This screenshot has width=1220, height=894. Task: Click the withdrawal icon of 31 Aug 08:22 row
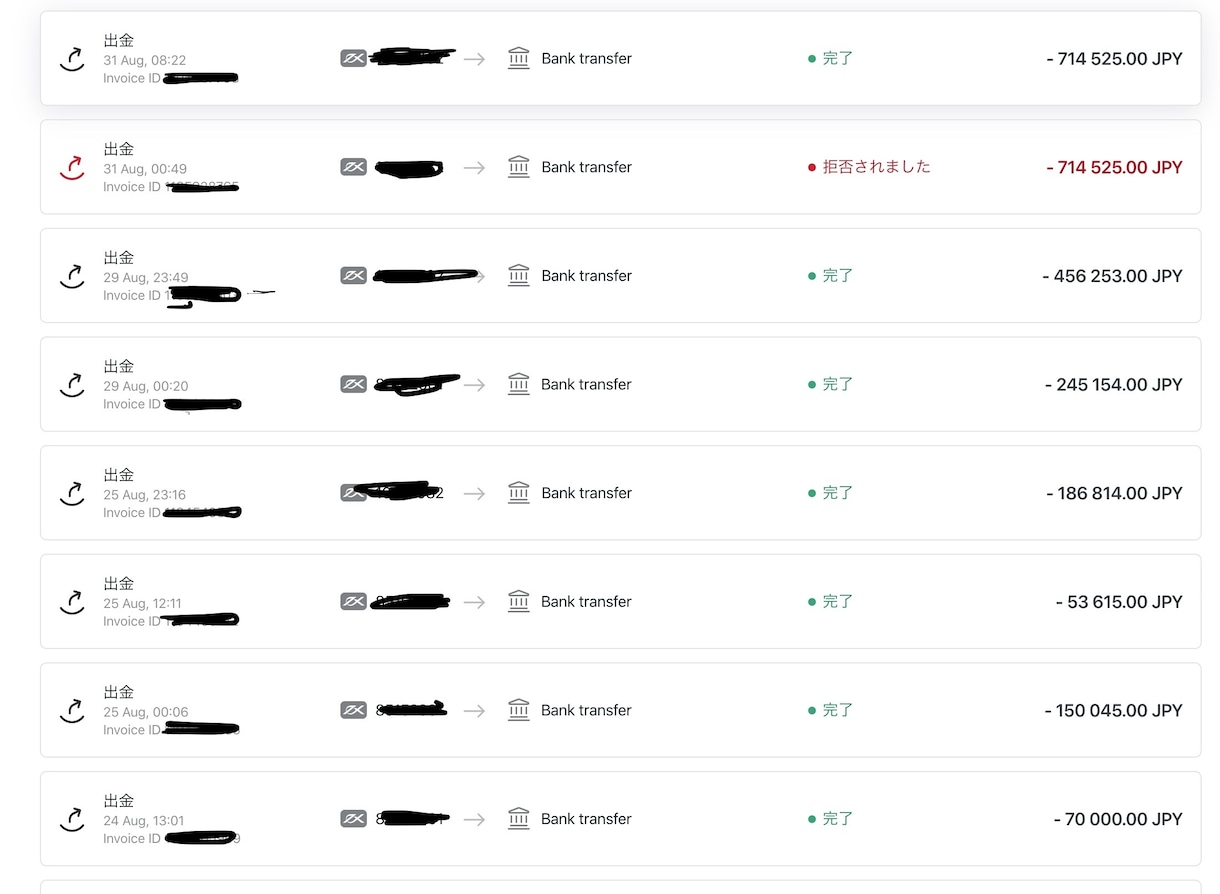[x=71, y=58]
